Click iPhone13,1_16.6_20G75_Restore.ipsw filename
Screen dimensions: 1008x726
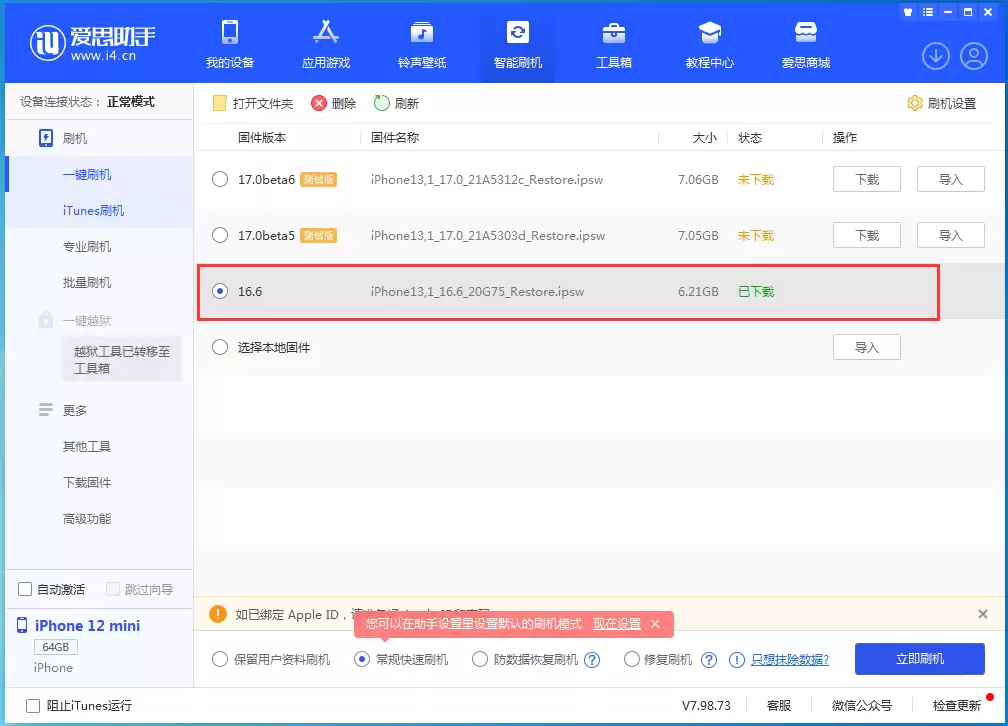477,291
